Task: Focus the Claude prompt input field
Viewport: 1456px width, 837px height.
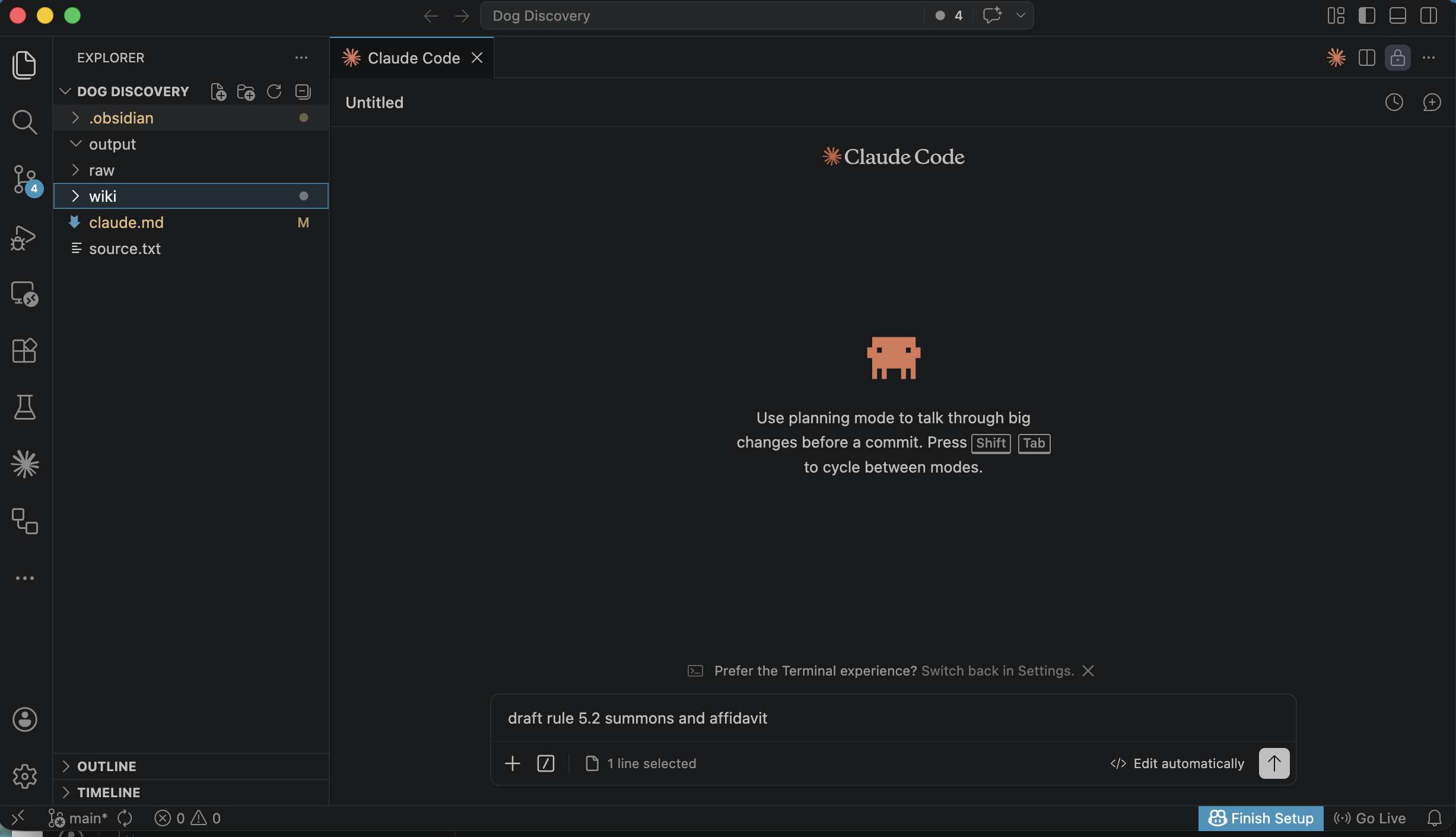Action: [893, 718]
